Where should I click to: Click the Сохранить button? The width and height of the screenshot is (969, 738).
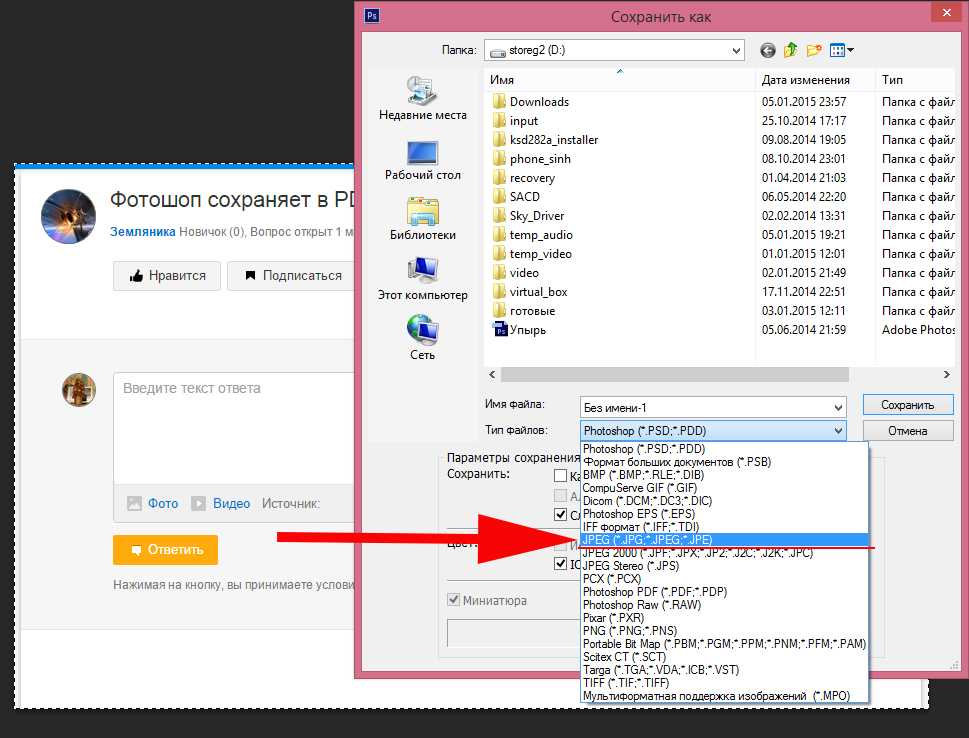click(908, 405)
